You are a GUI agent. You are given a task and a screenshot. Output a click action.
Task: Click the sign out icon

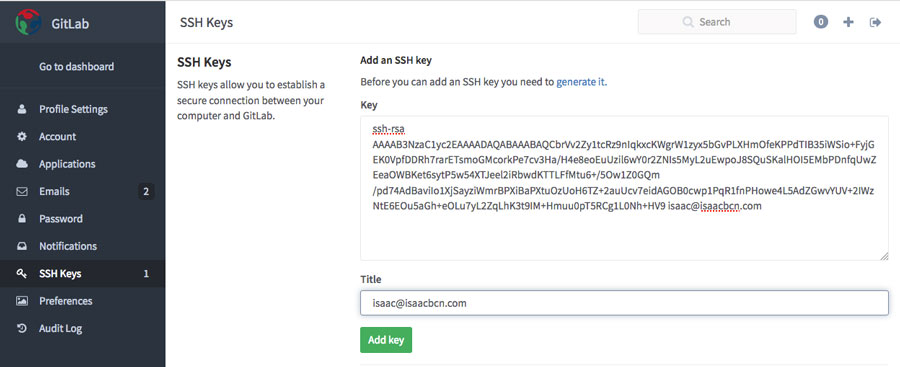pyautogui.click(x=875, y=22)
